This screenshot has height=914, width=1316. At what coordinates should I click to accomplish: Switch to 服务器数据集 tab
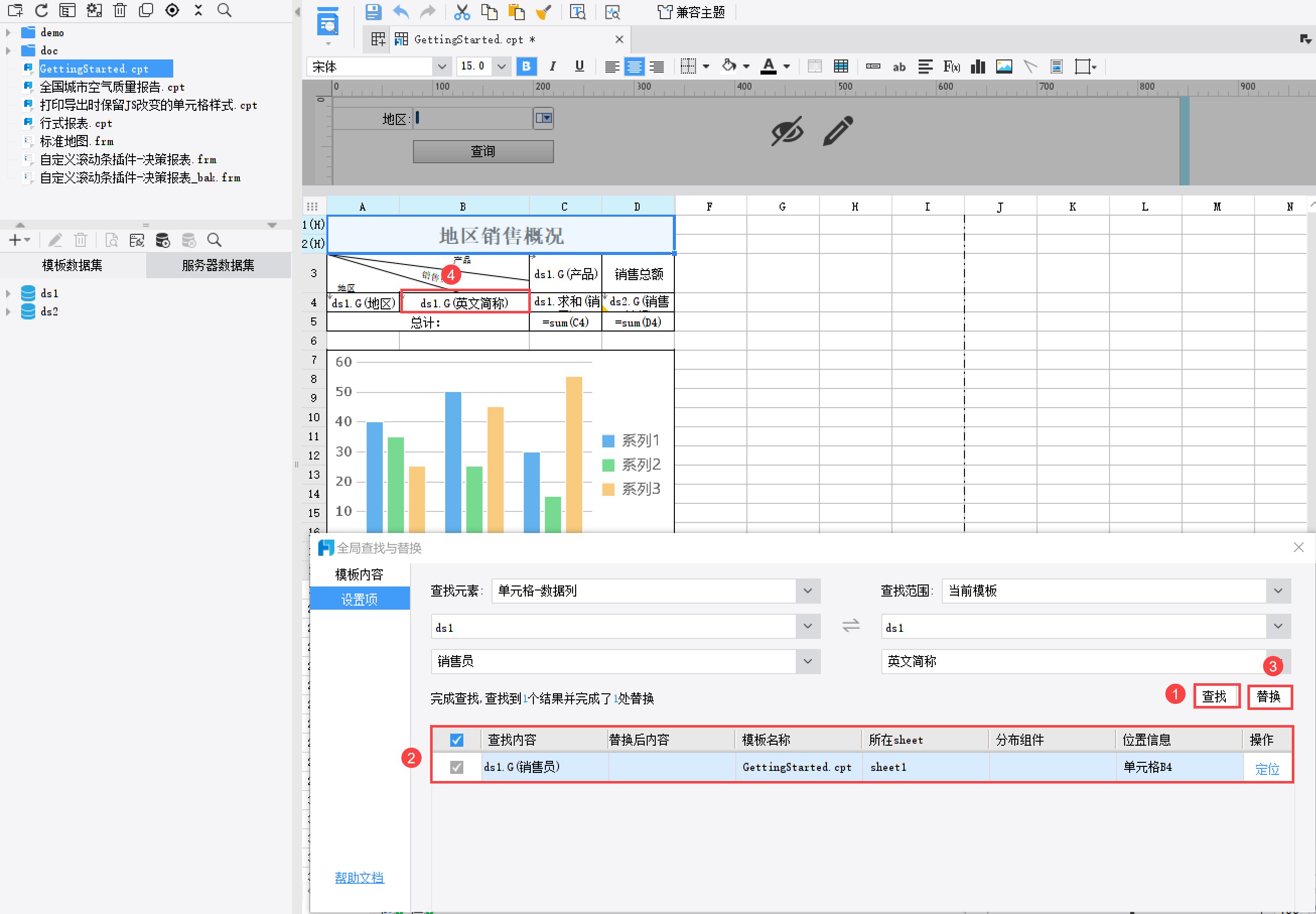[x=218, y=265]
